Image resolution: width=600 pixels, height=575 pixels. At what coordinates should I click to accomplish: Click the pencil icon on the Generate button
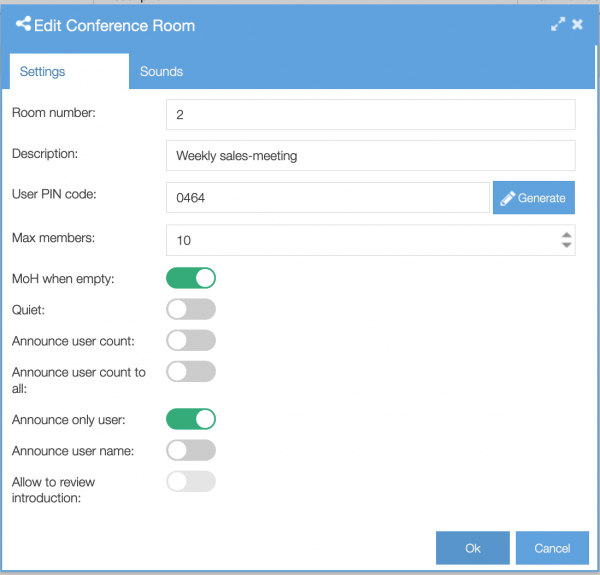coord(507,198)
